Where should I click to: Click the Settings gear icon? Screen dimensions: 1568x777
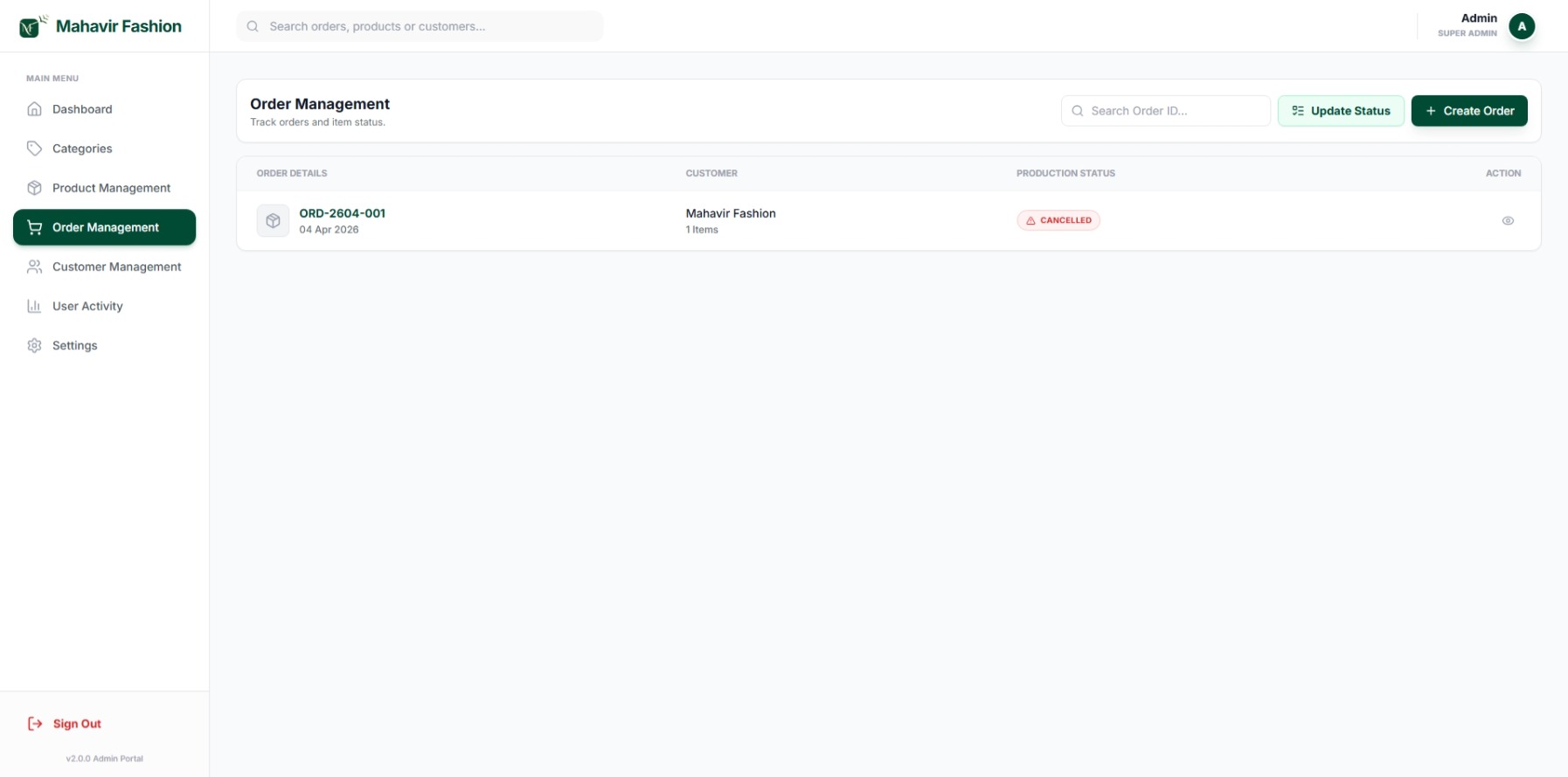point(35,345)
